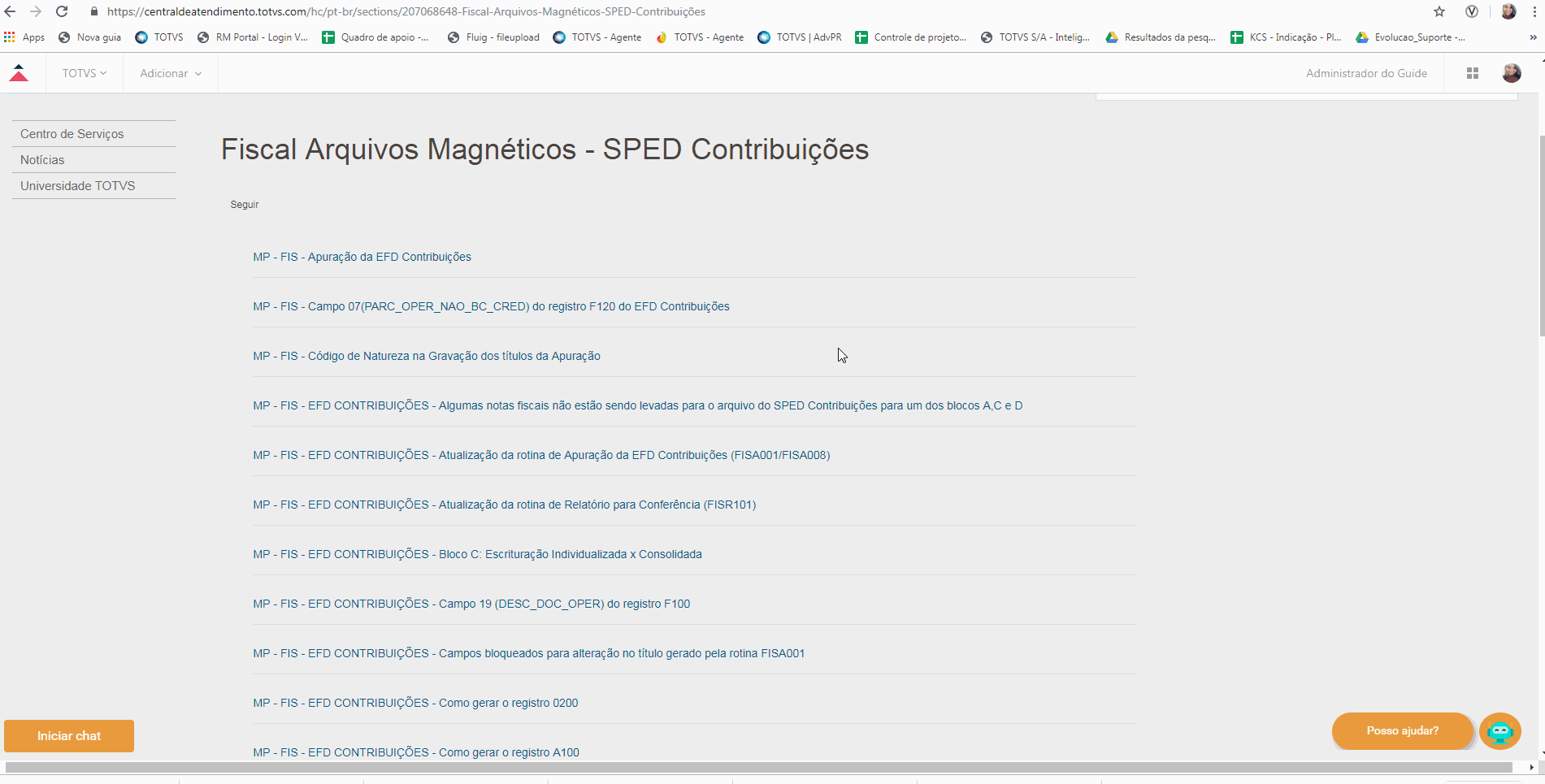Open the Evolucao_Suporte bookmark

[x=1411, y=37]
